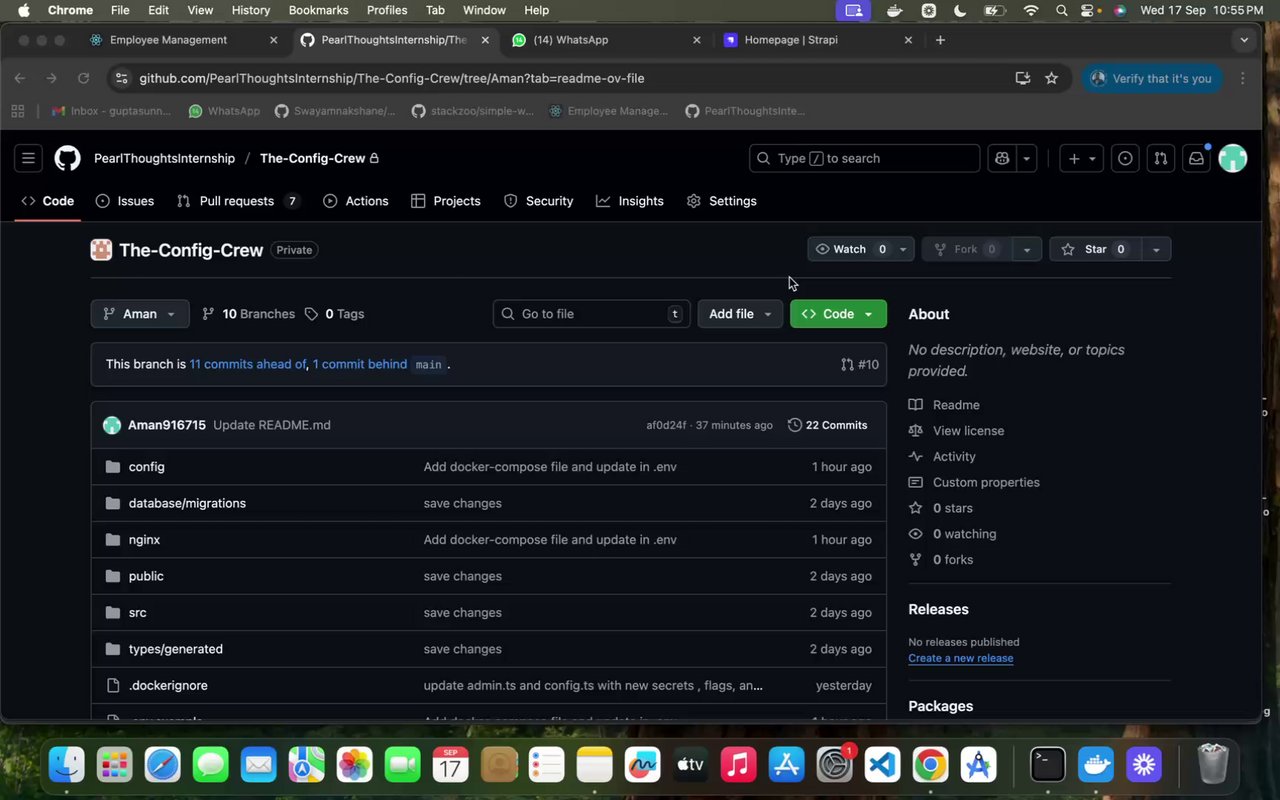Click the Chrome address bar URL

coord(392,78)
